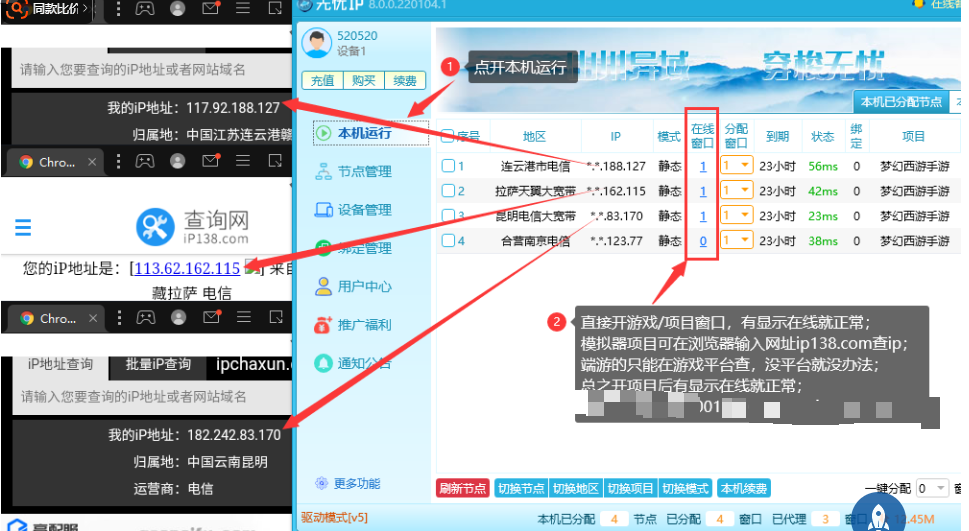The image size is (969, 531).
Task: Click the 更多功能 gear icon
Action: click(322, 484)
